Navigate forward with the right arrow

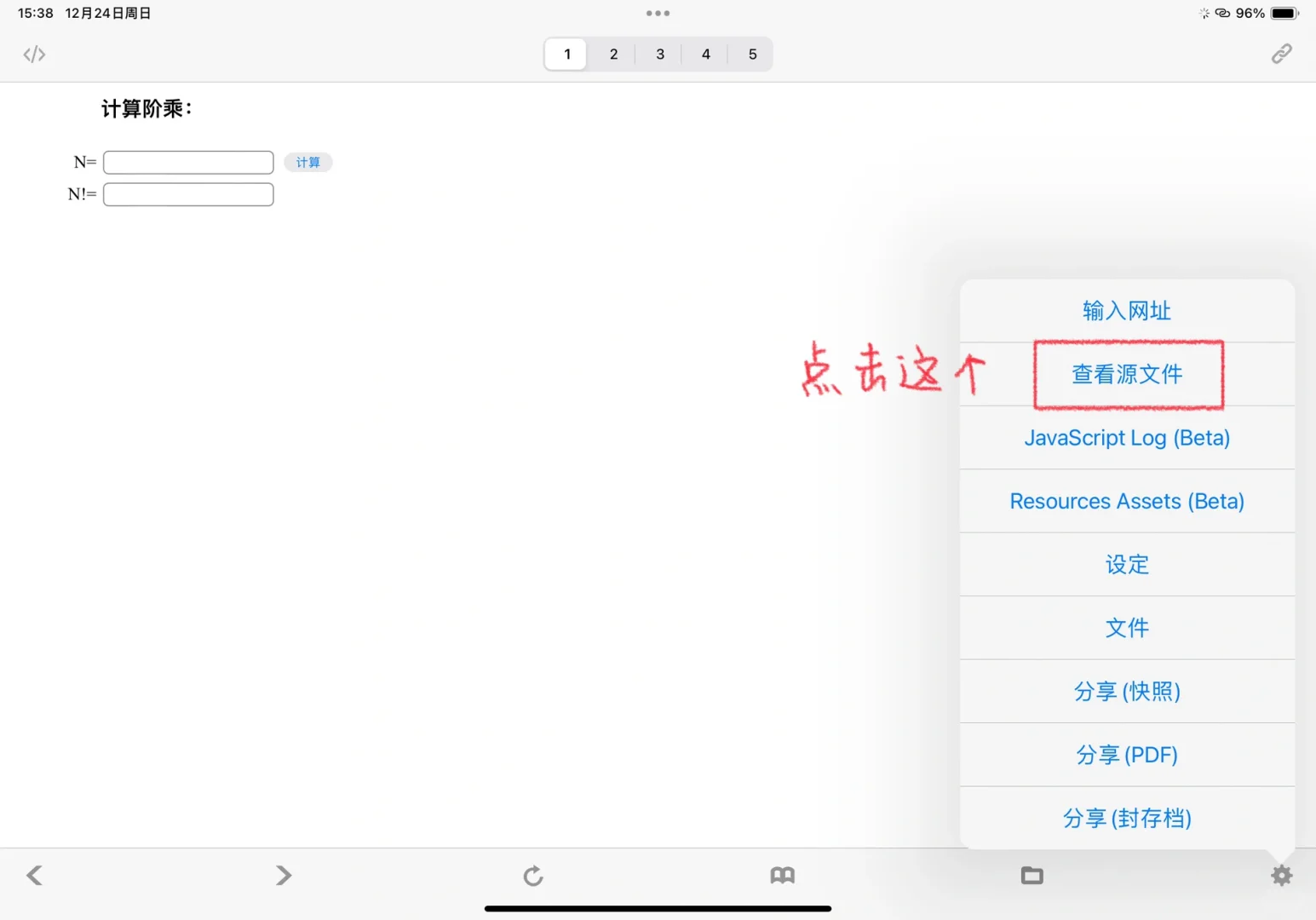[283, 875]
